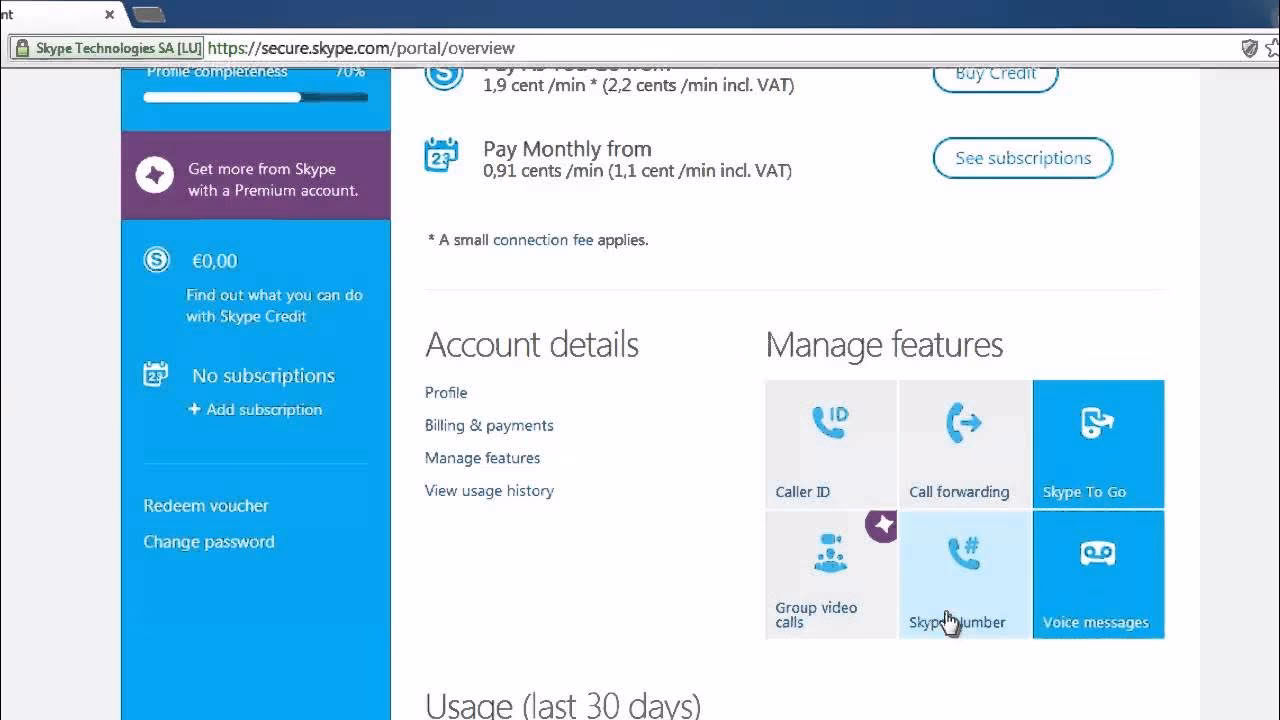Open View usage history link
Image resolution: width=1280 pixels, height=720 pixels.
point(489,490)
